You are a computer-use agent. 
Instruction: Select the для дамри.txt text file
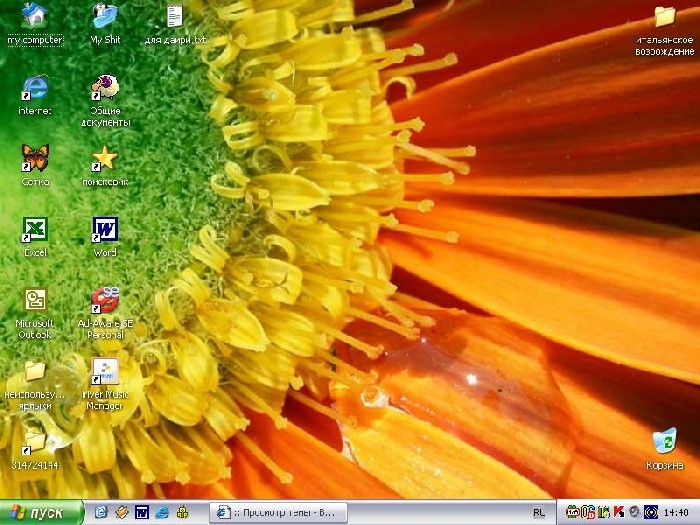click(x=175, y=17)
